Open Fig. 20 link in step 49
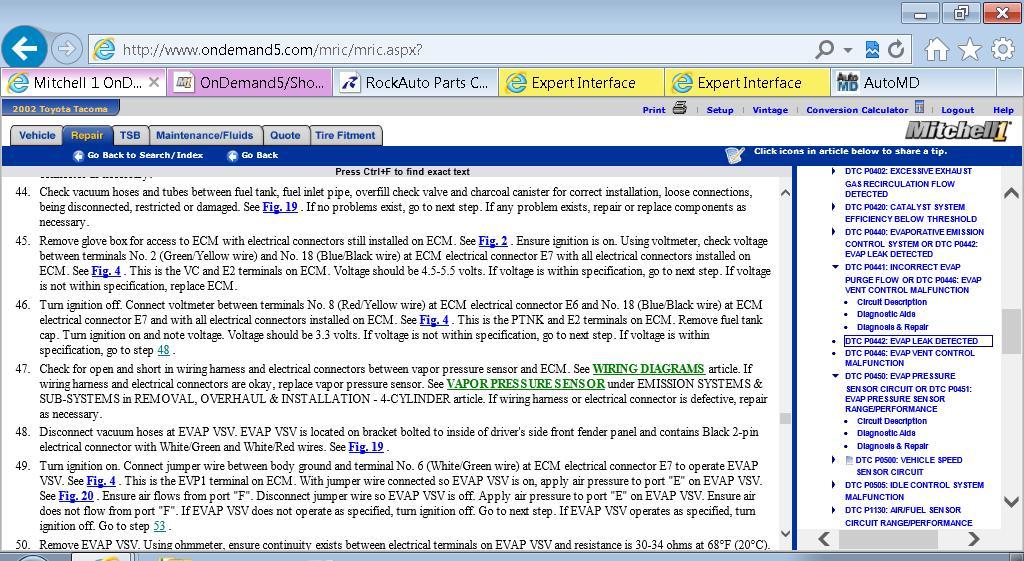 point(76,496)
